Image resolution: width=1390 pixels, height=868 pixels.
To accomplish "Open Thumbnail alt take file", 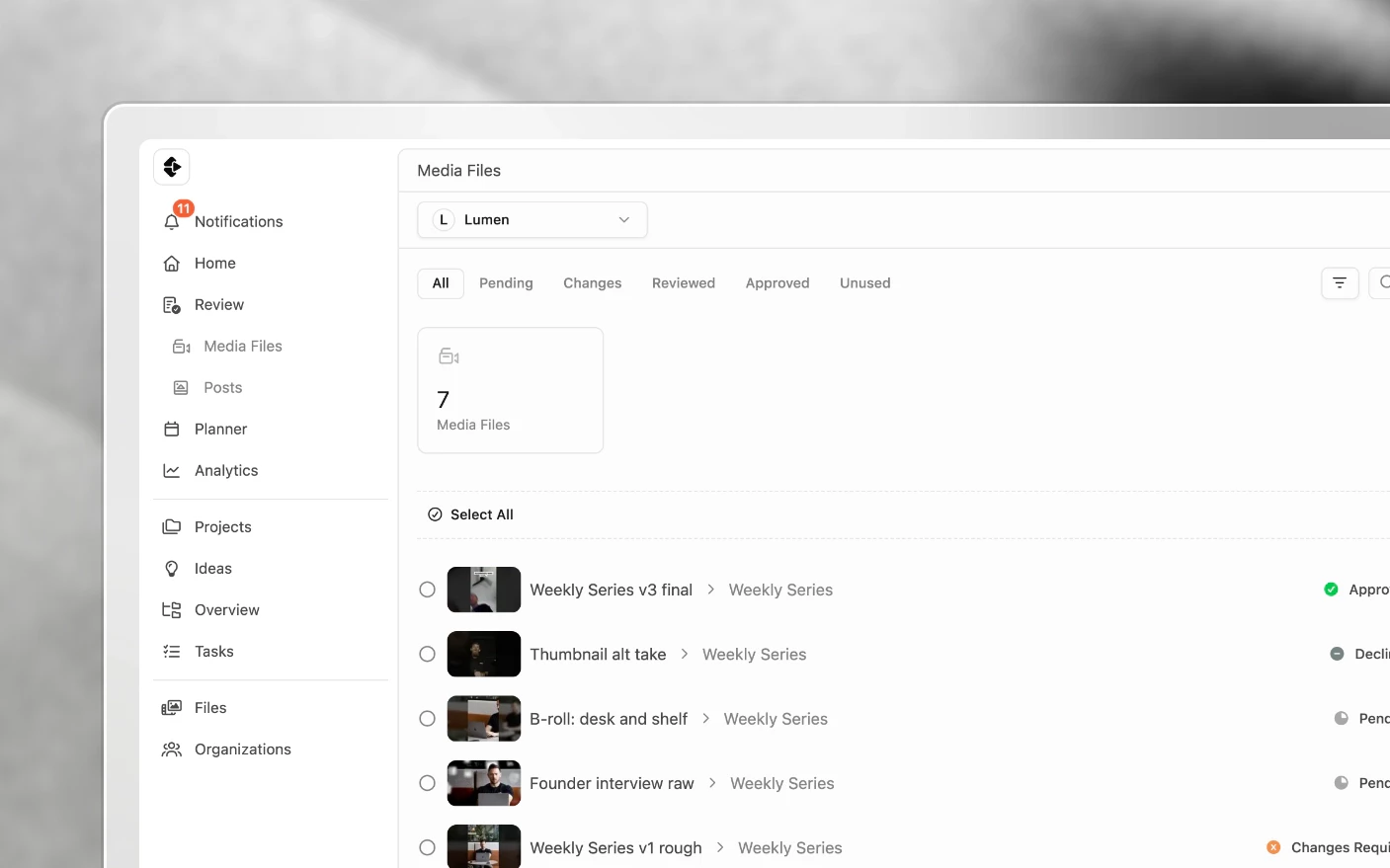I will (x=598, y=655).
